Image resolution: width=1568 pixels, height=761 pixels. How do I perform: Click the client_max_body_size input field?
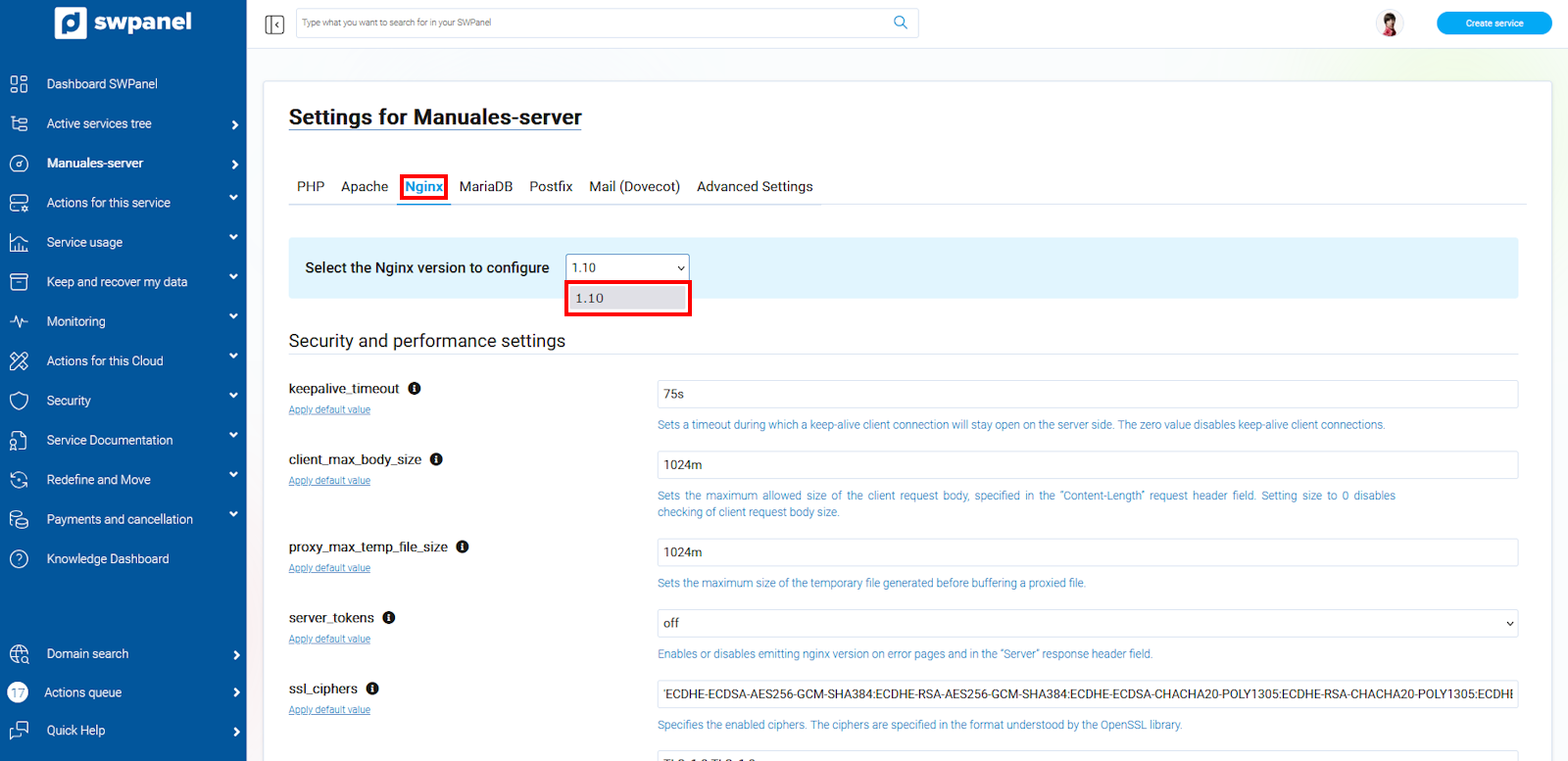point(1086,465)
